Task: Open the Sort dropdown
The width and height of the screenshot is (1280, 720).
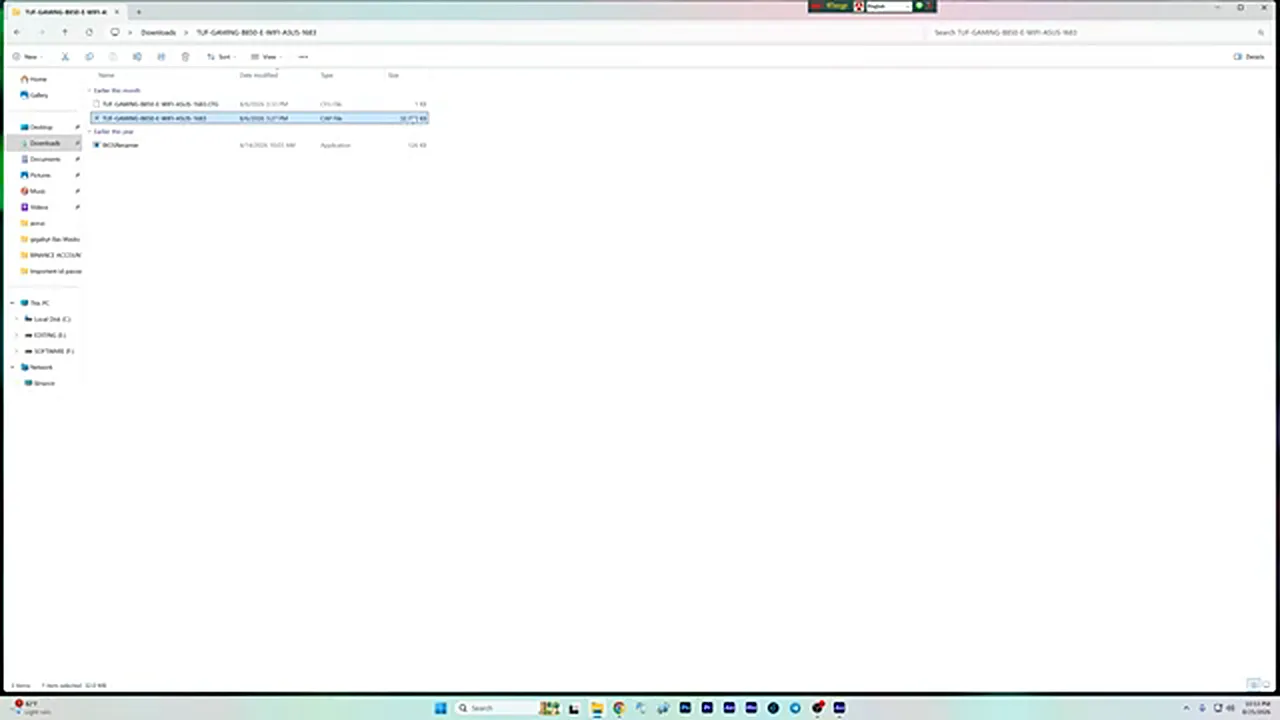Action: [221, 57]
